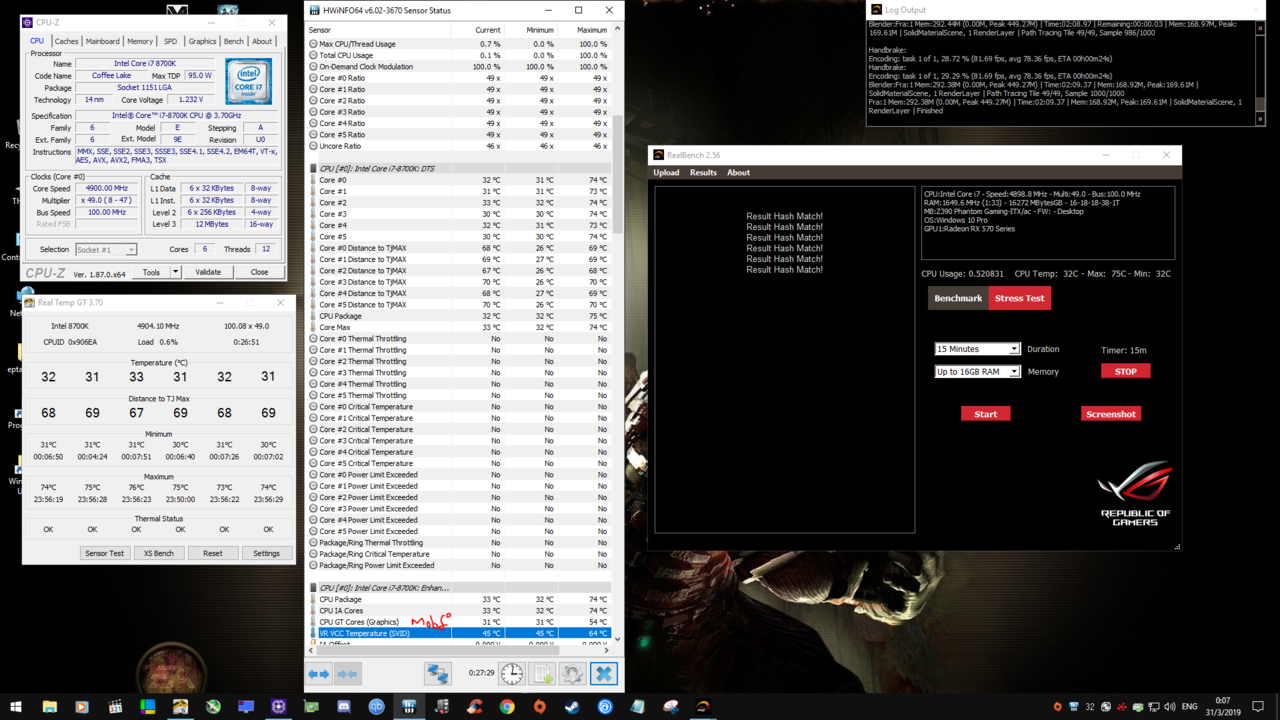Click Log Output scrollbar down arrow
This screenshot has width=1280, height=720.
pyautogui.click(x=1260, y=119)
